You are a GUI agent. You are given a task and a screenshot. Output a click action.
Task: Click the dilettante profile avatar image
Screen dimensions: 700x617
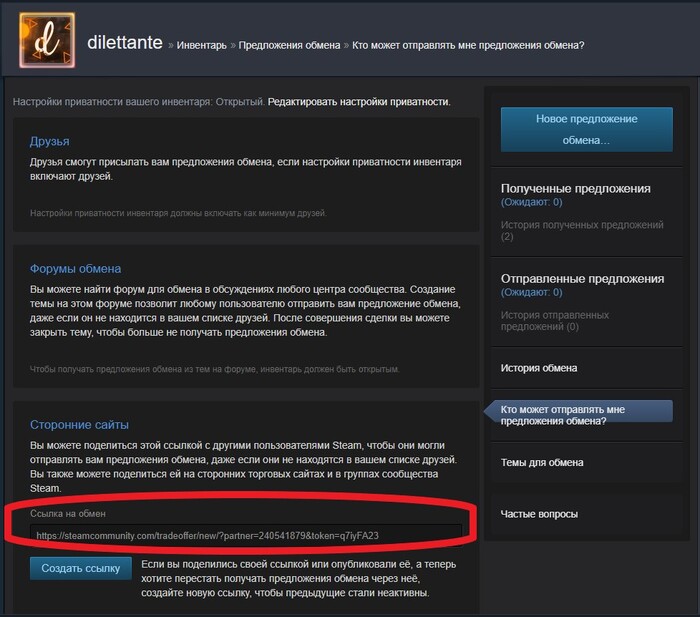coord(47,40)
